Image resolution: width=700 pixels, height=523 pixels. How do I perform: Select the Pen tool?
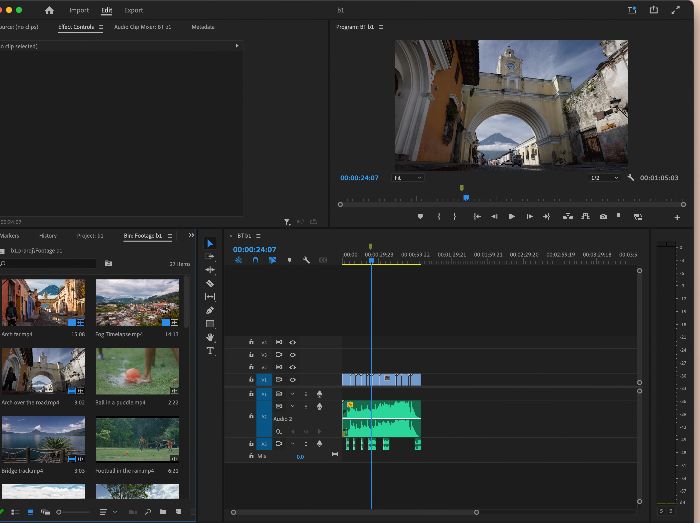(x=210, y=310)
